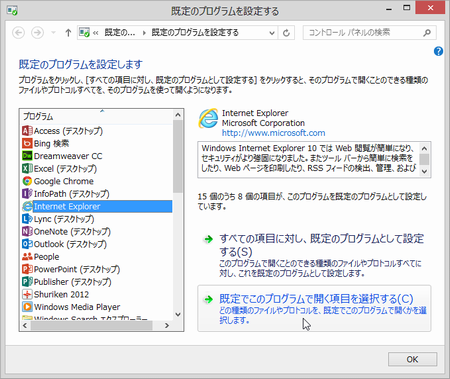
Task: Click the description box scroll up arrow
Action: pos(424,148)
